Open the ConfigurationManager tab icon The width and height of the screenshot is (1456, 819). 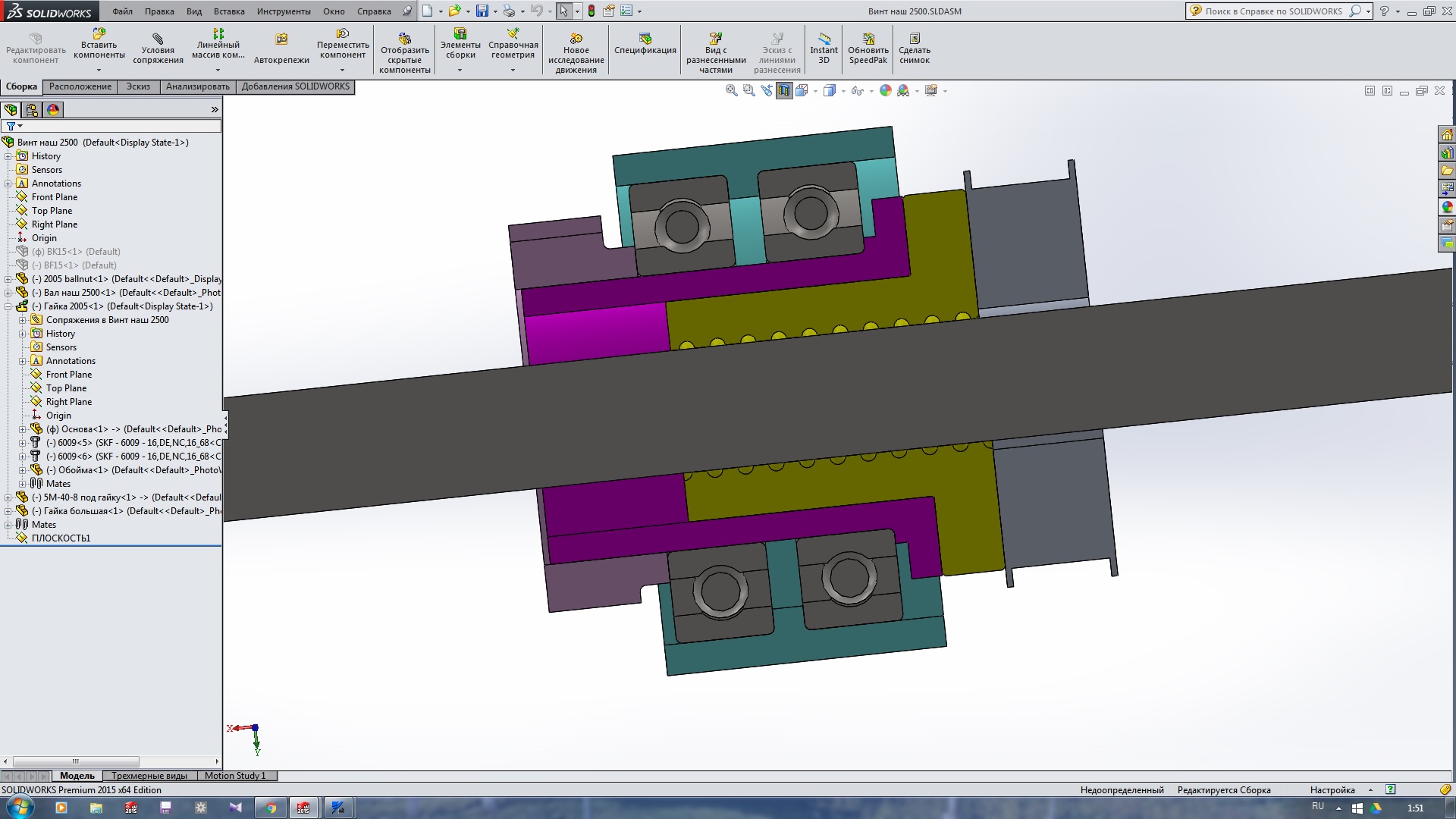pyautogui.click(x=32, y=110)
